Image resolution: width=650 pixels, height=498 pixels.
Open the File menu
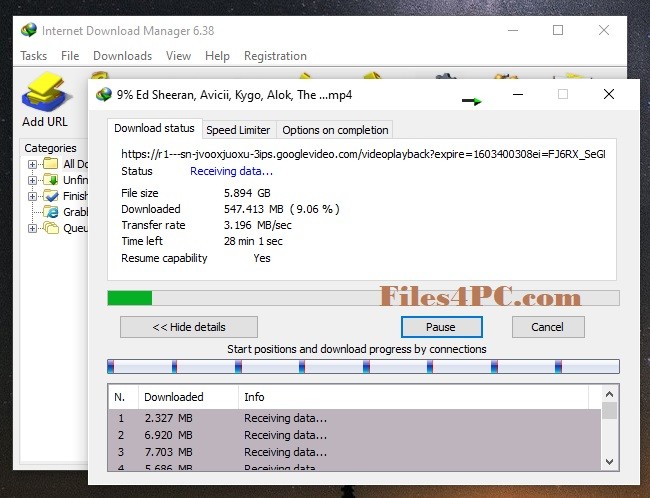70,56
